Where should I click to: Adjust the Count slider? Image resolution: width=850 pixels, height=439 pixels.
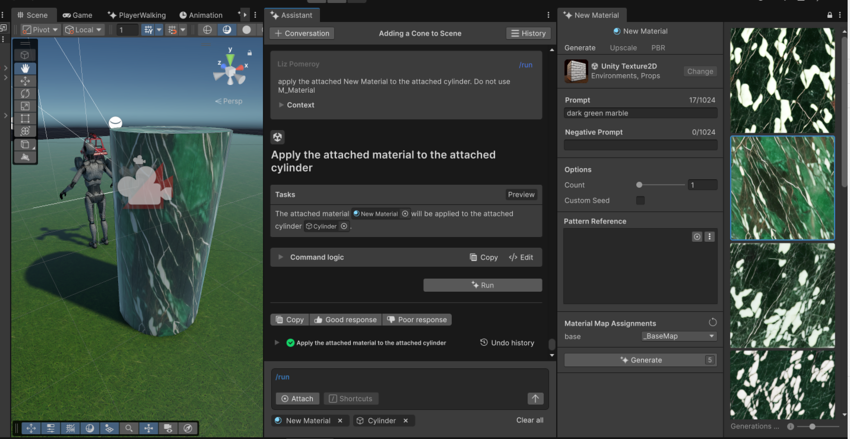point(640,185)
